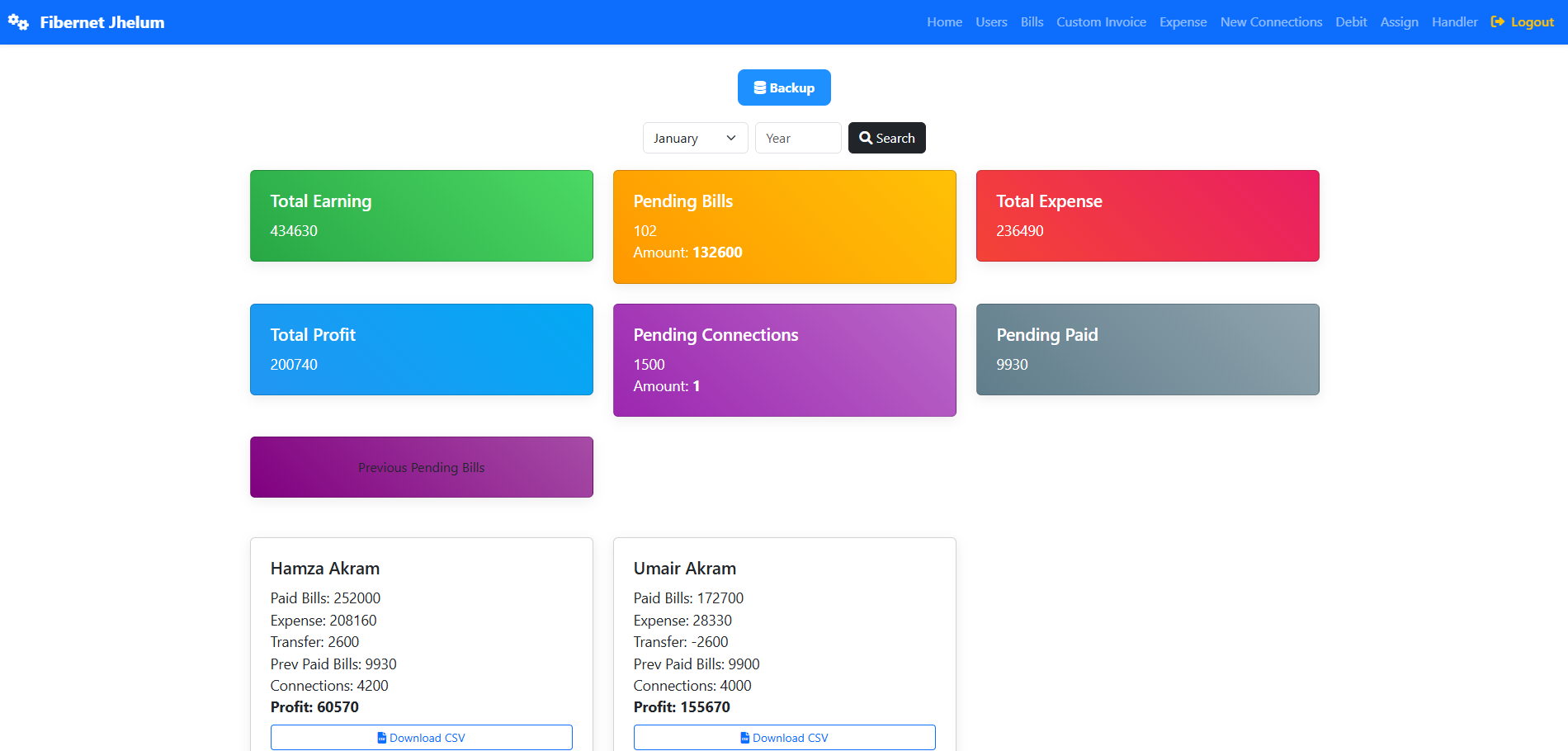Go to the Debit section
Screen dimensions: 1568x751
(x=1351, y=22)
